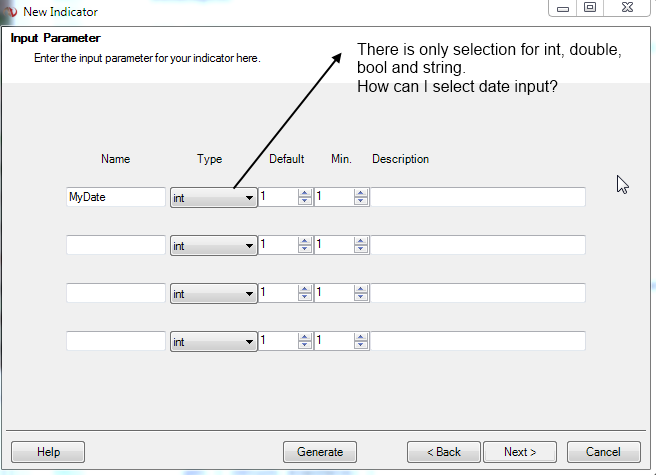Click the first row Description field

[478, 198]
